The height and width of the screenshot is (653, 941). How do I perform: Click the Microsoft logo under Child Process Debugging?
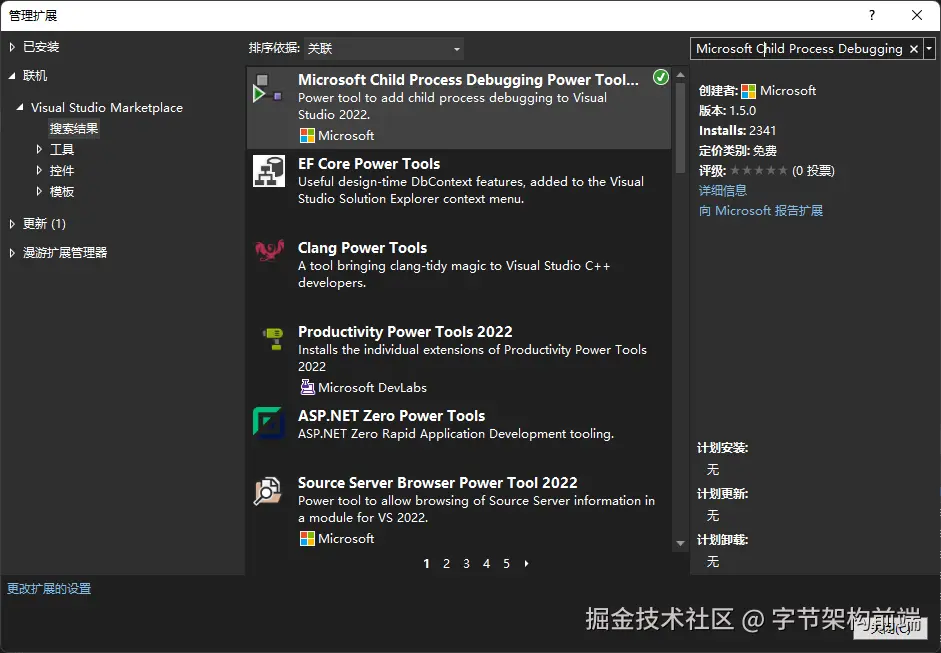click(307, 136)
